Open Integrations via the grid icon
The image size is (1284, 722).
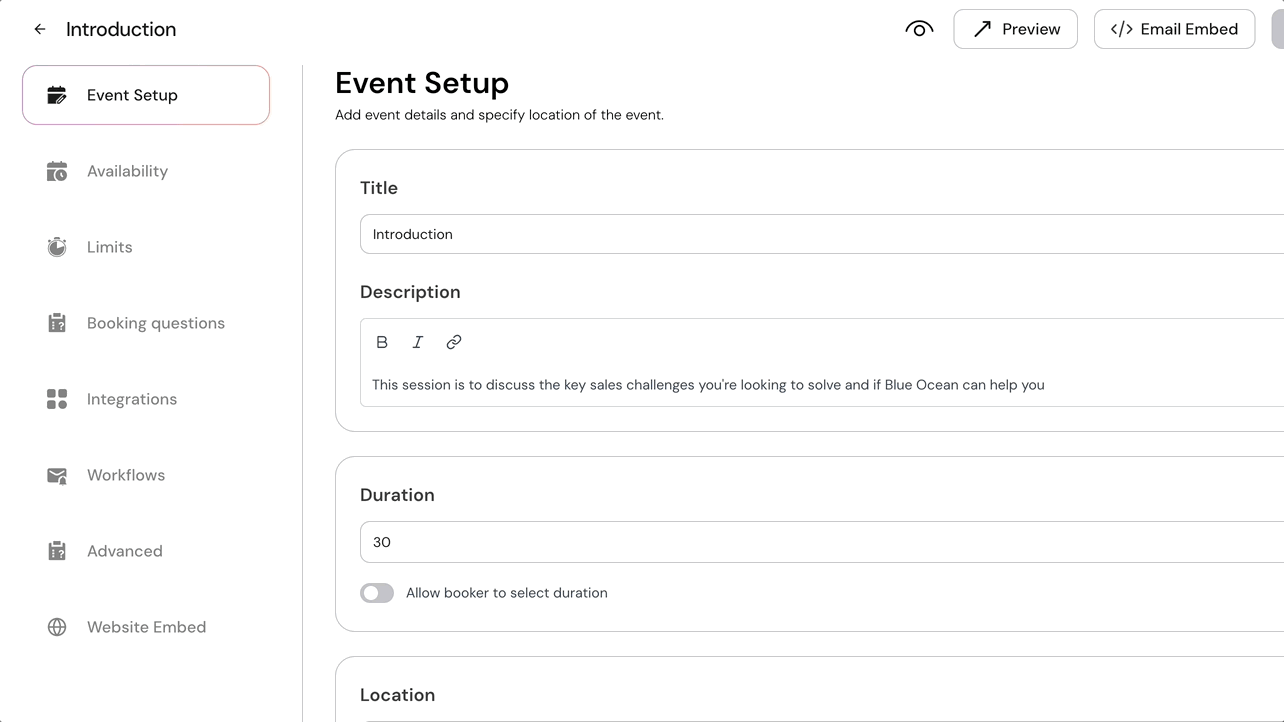(x=57, y=398)
